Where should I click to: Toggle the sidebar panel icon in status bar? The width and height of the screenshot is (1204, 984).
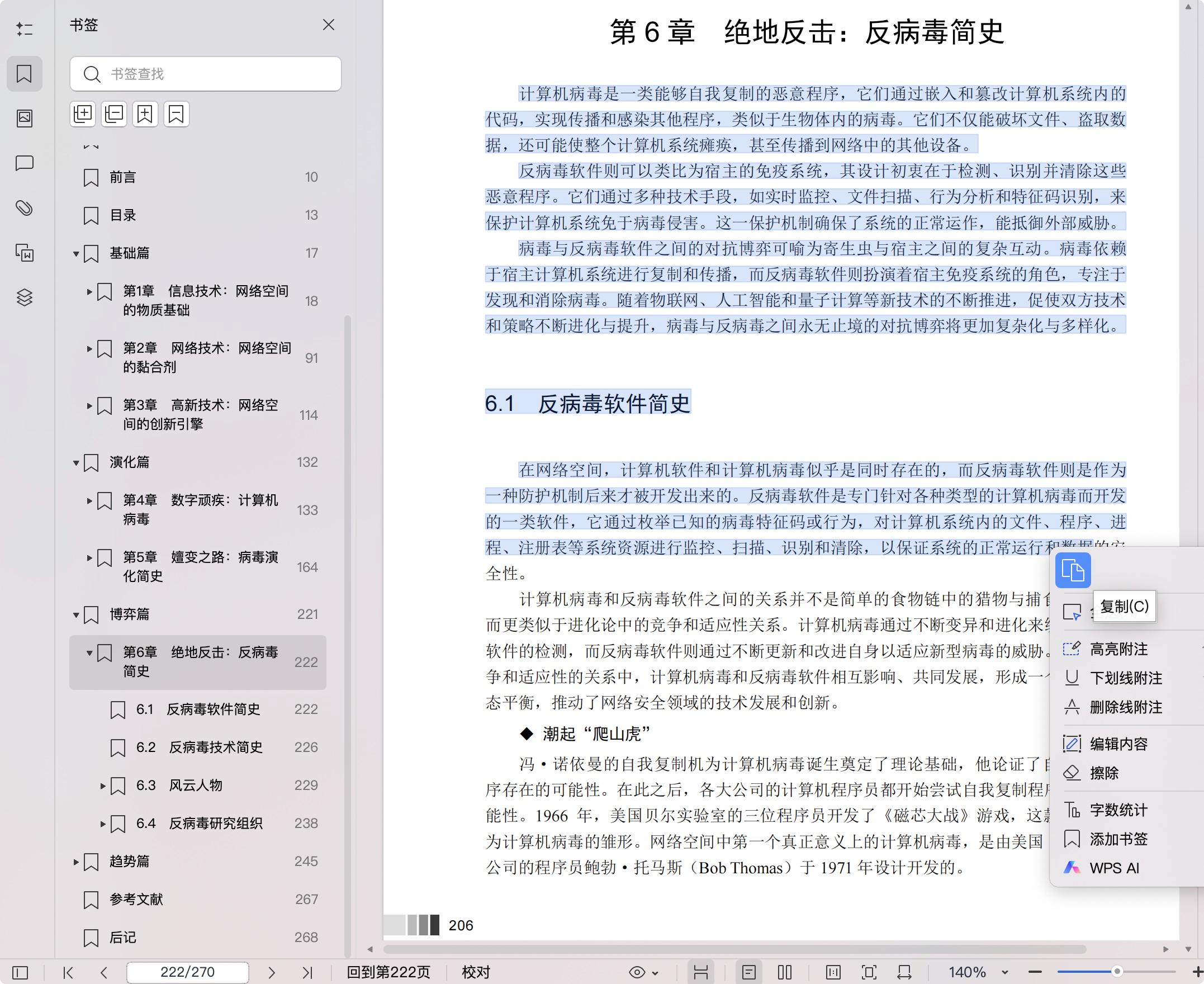coord(20,973)
